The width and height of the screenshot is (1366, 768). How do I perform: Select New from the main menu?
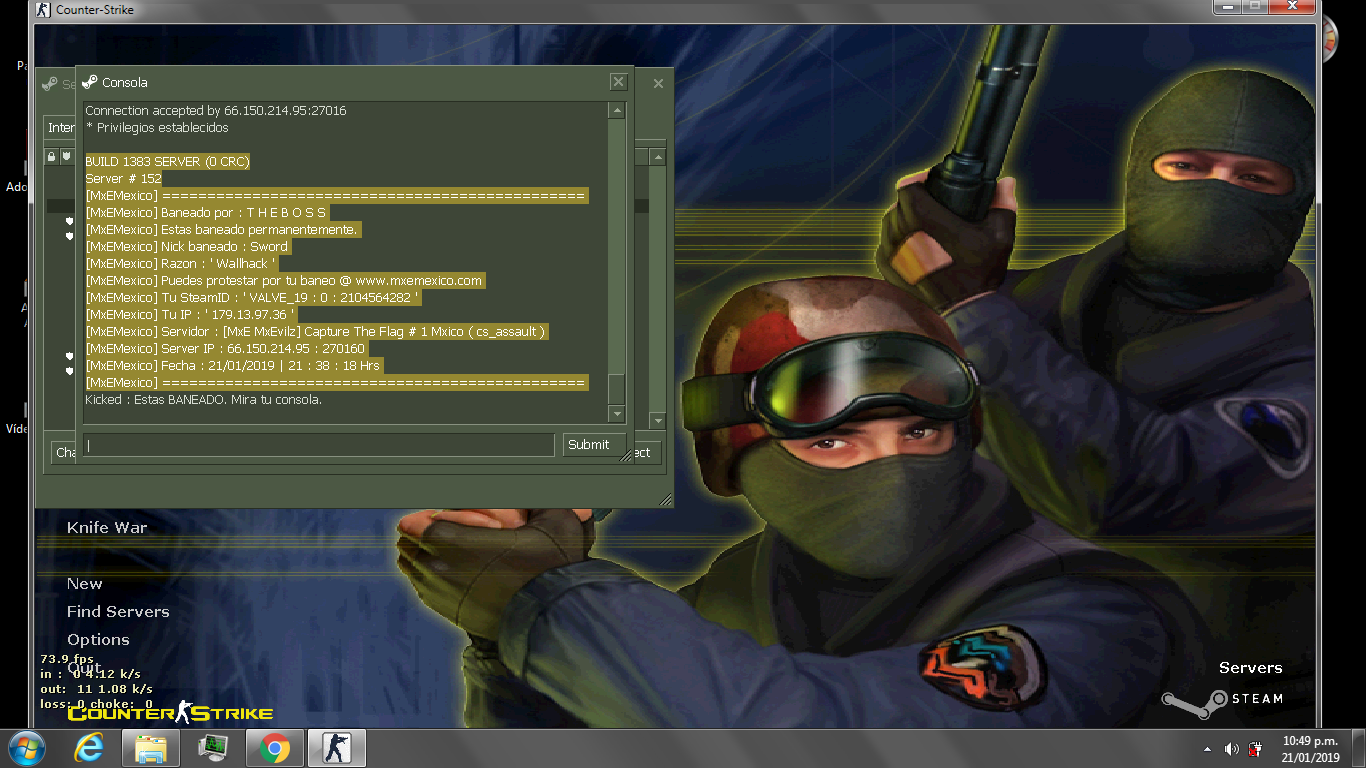click(85, 584)
